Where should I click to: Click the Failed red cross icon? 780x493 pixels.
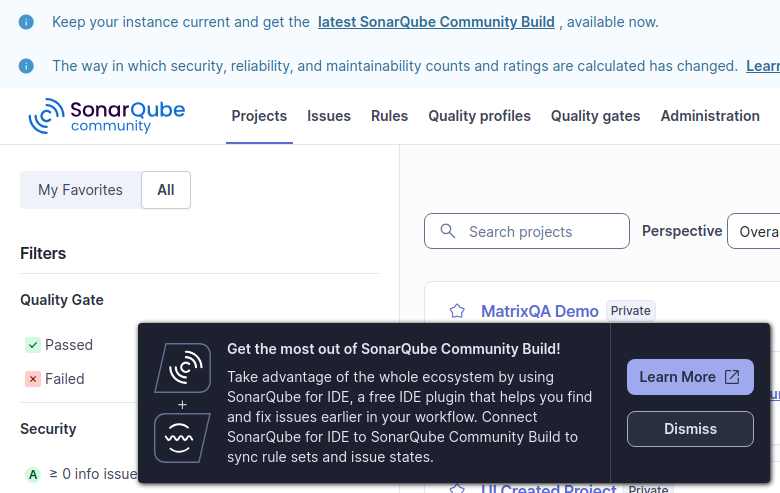pyautogui.click(x=33, y=379)
